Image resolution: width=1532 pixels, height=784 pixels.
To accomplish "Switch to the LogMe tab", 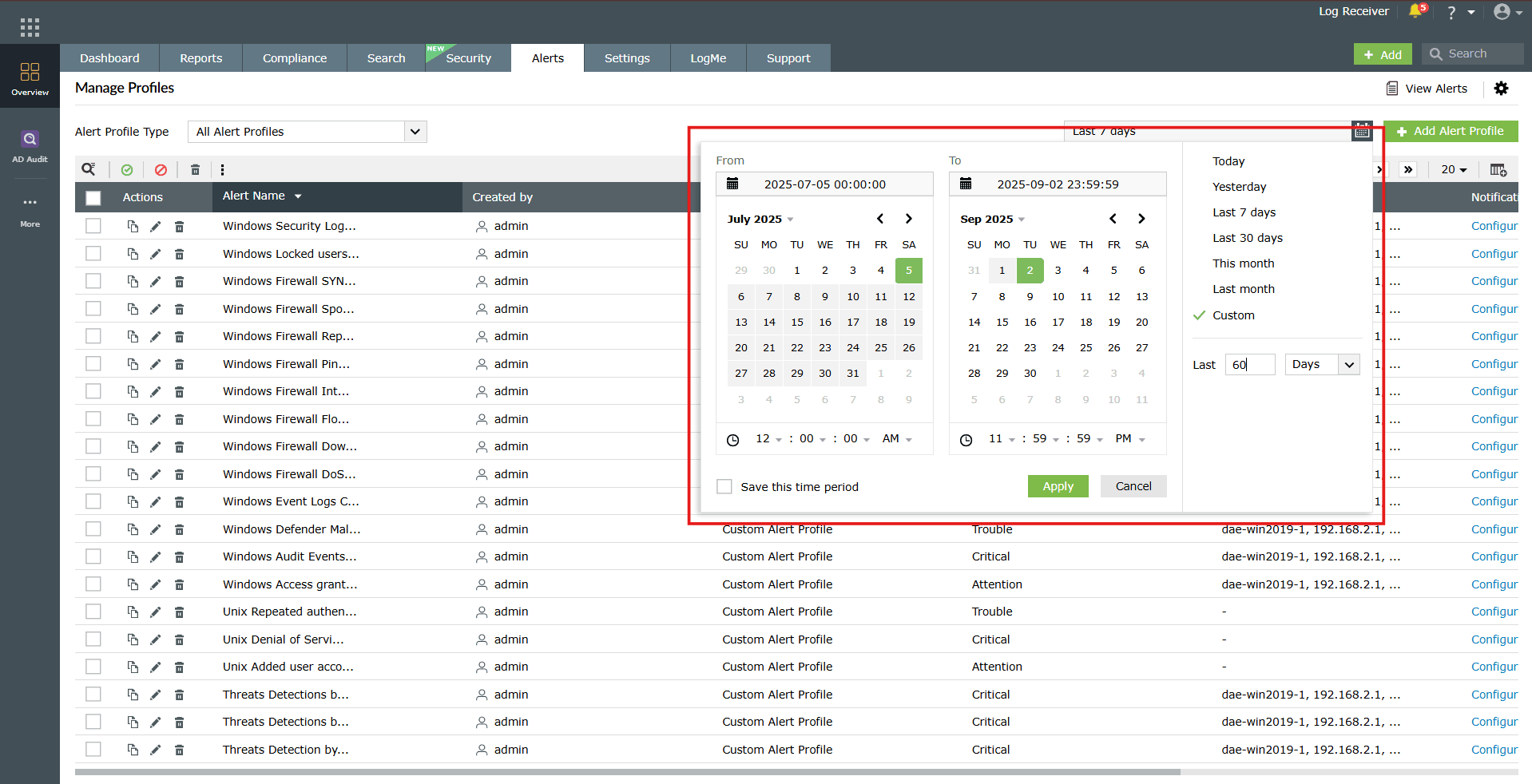I will pyautogui.click(x=708, y=58).
